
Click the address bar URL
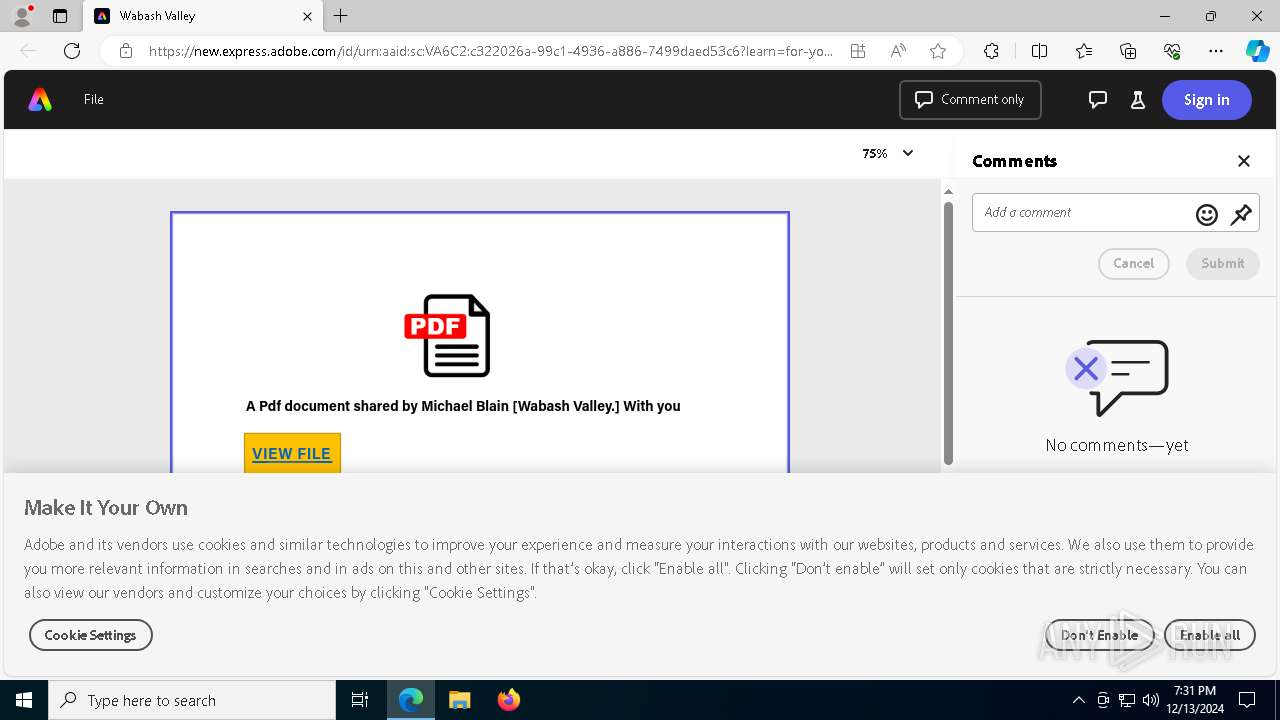(490, 51)
